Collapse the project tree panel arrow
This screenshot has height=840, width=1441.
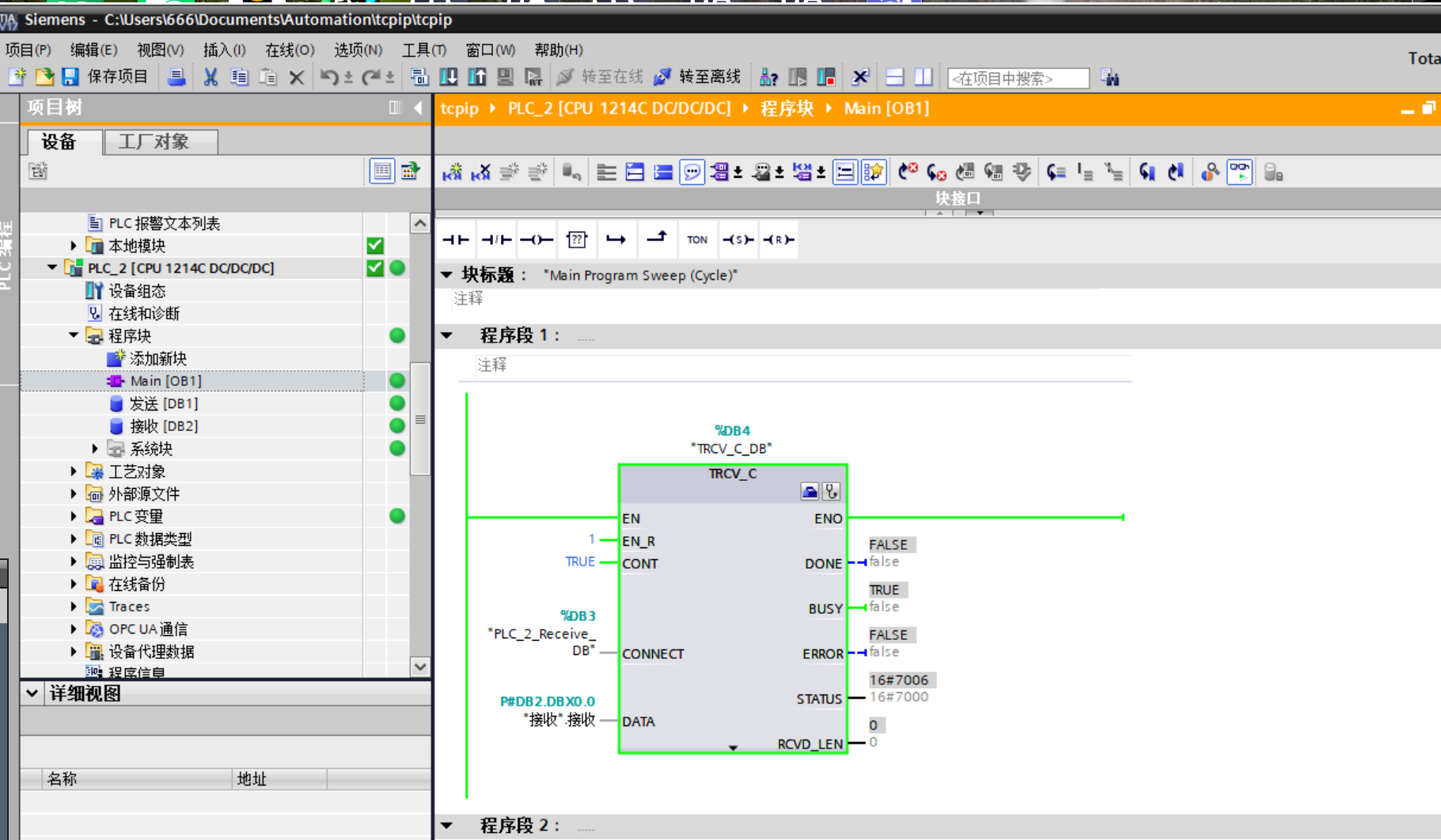click(x=418, y=108)
